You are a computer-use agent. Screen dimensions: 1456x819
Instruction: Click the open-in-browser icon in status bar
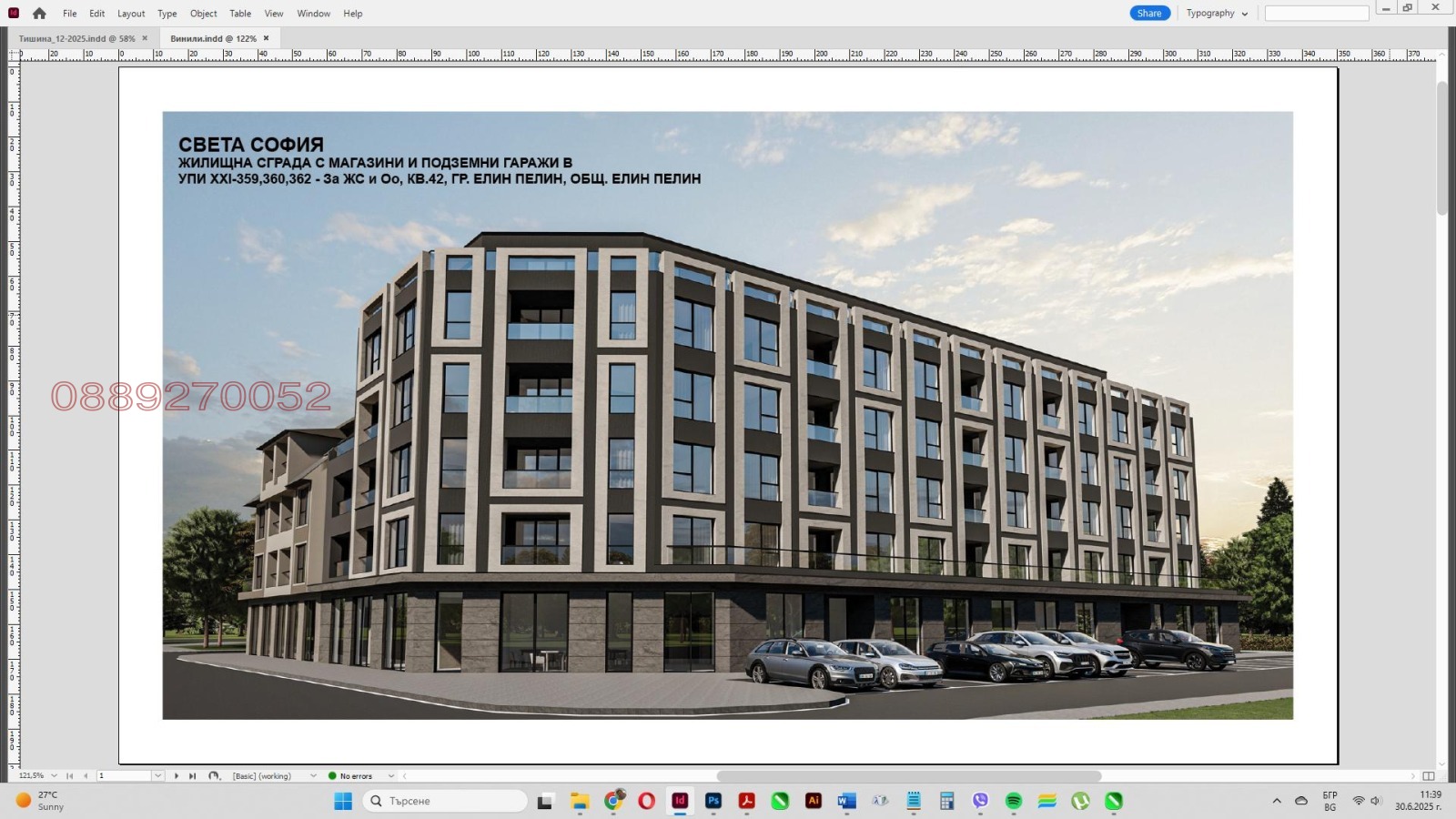pyautogui.click(x=214, y=776)
